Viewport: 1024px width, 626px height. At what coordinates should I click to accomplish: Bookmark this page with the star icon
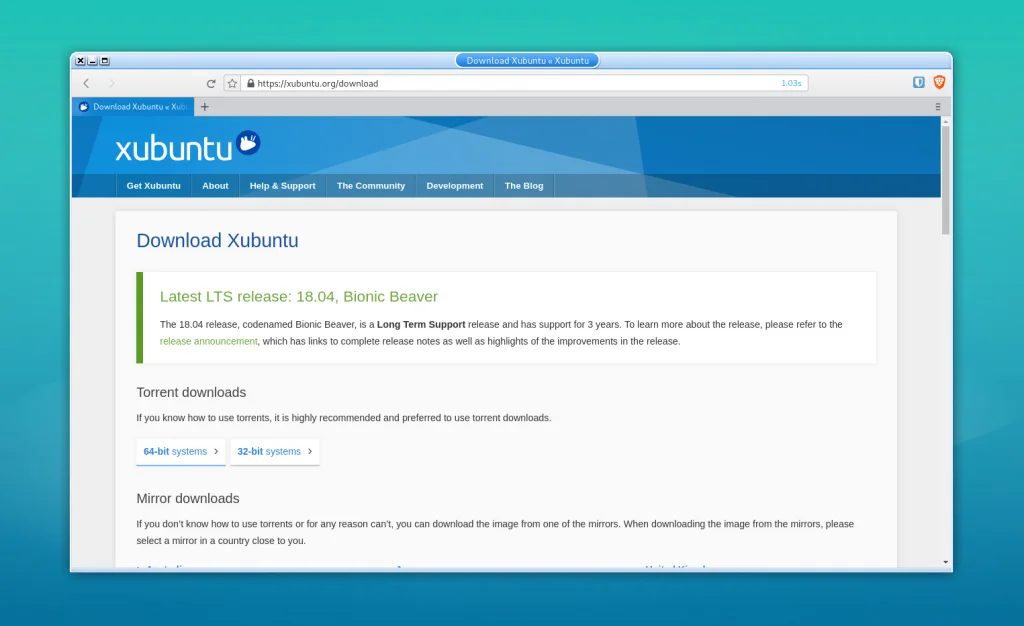[232, 84]
